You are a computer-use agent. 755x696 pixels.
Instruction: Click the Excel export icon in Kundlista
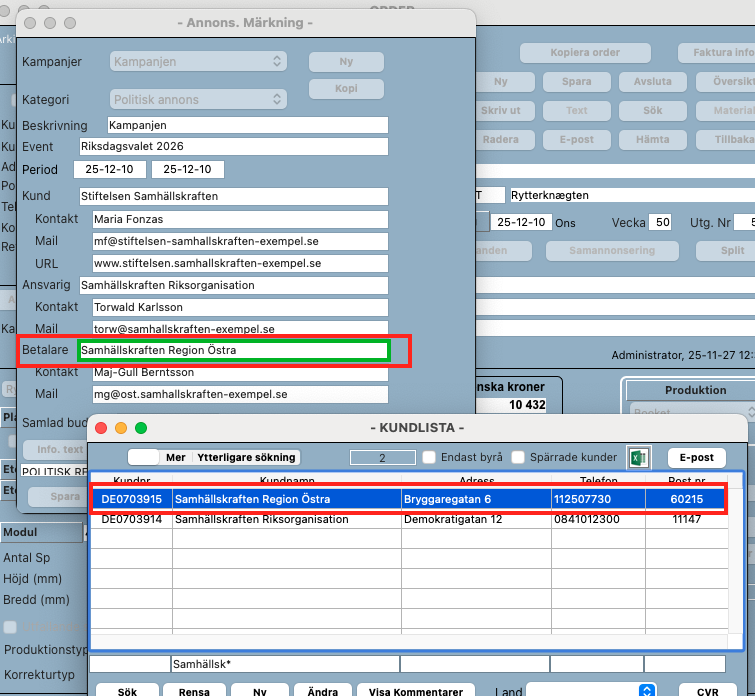pyautogui.click(x=637, y=457)
